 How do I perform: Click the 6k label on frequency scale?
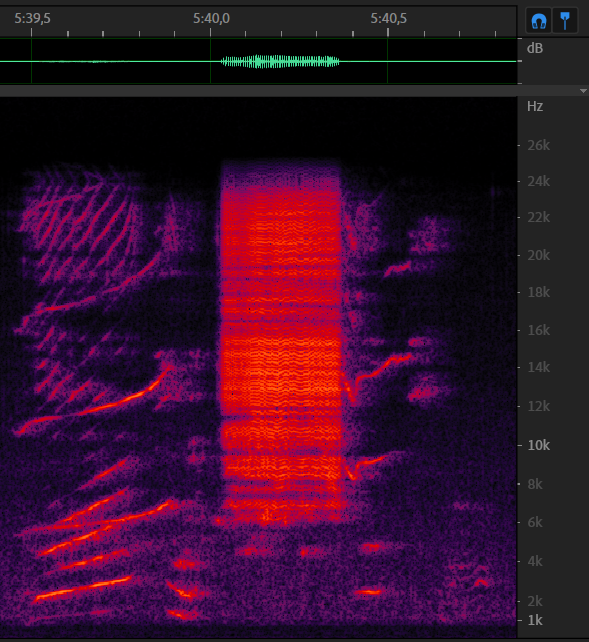tap(535, 522)
